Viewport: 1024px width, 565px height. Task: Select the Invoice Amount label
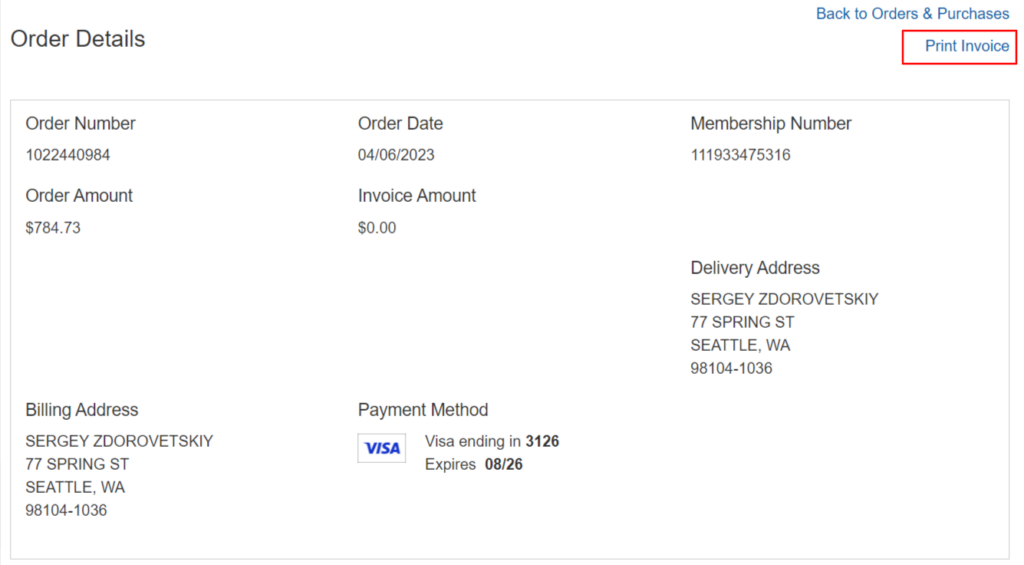click(417, 196)
